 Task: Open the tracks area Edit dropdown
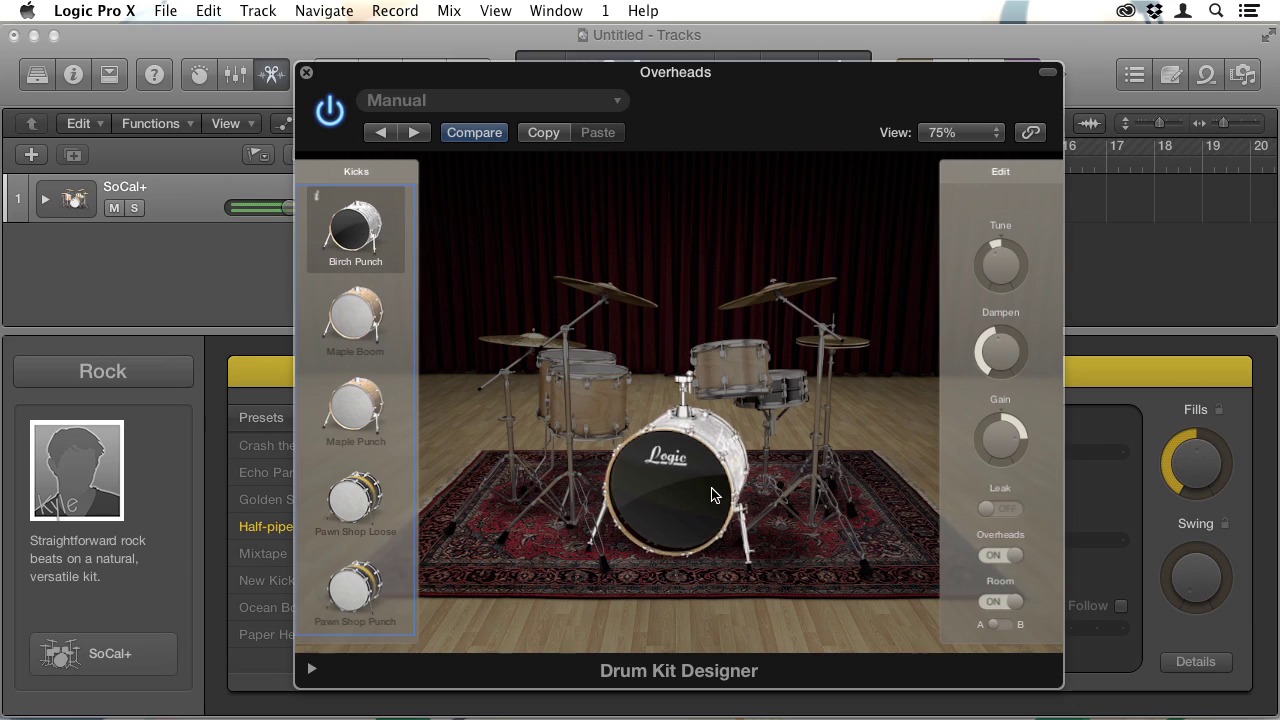coord(85,123)
